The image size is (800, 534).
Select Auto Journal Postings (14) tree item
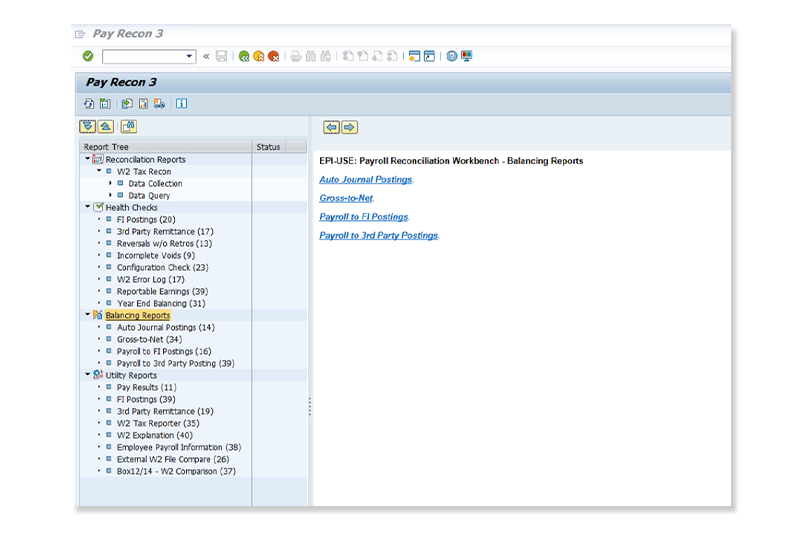click(165, 327)
